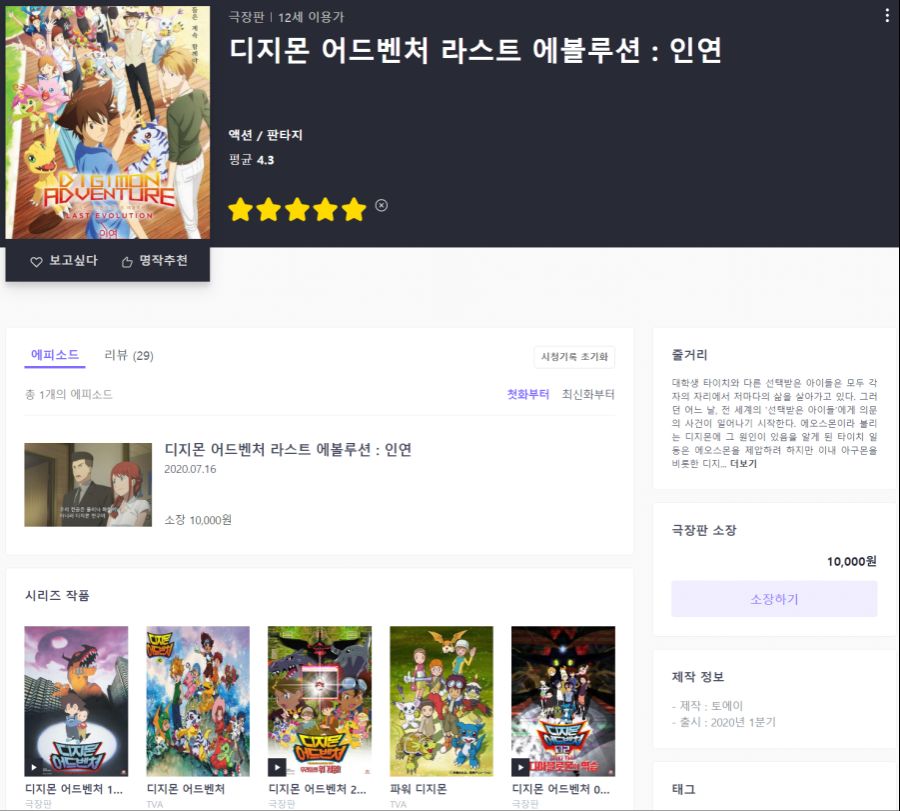Click the 평균 4.3 rating text
This screenshot has height=811, width=900.
[251, 160]
